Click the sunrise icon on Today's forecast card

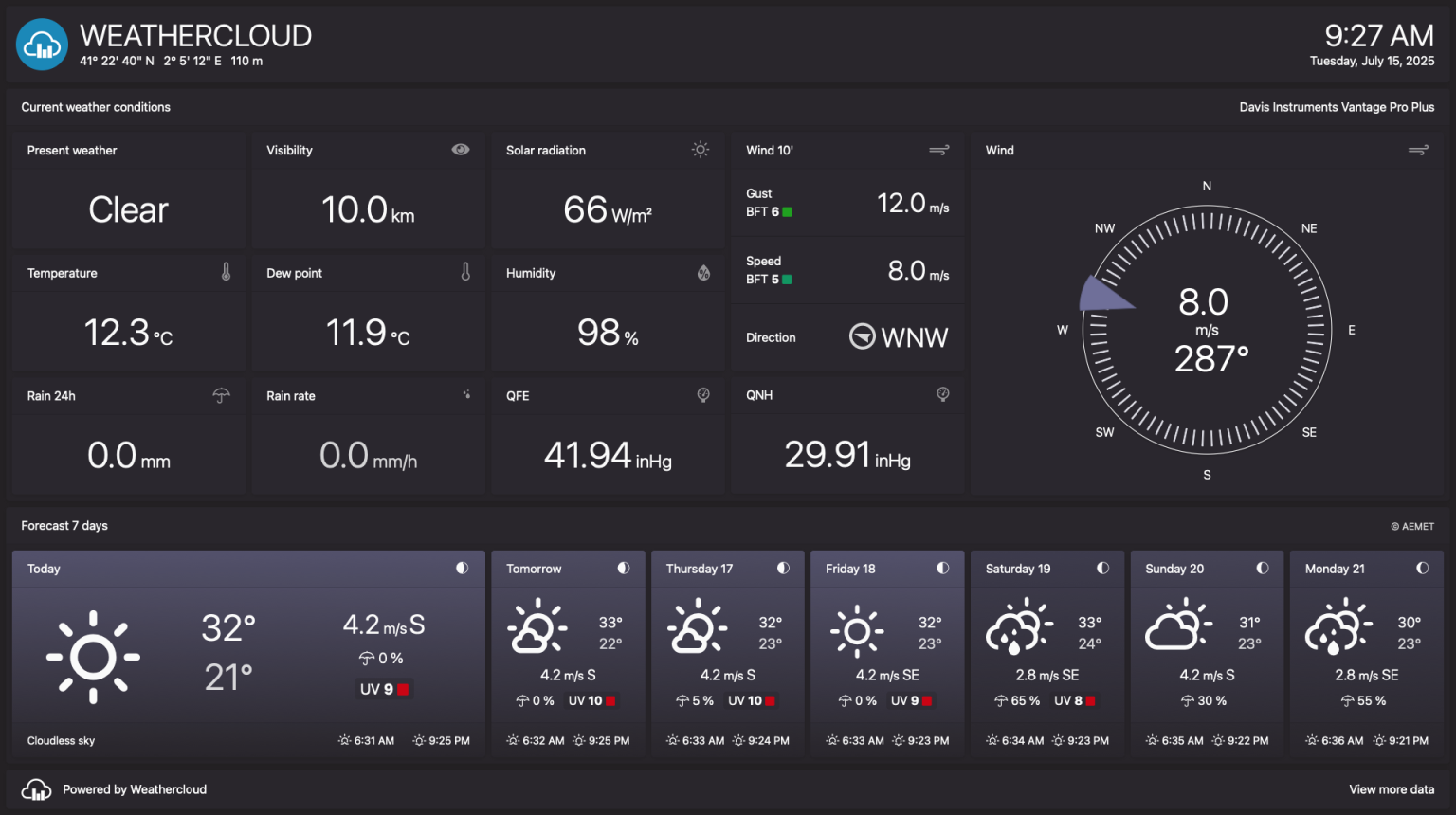344,740
